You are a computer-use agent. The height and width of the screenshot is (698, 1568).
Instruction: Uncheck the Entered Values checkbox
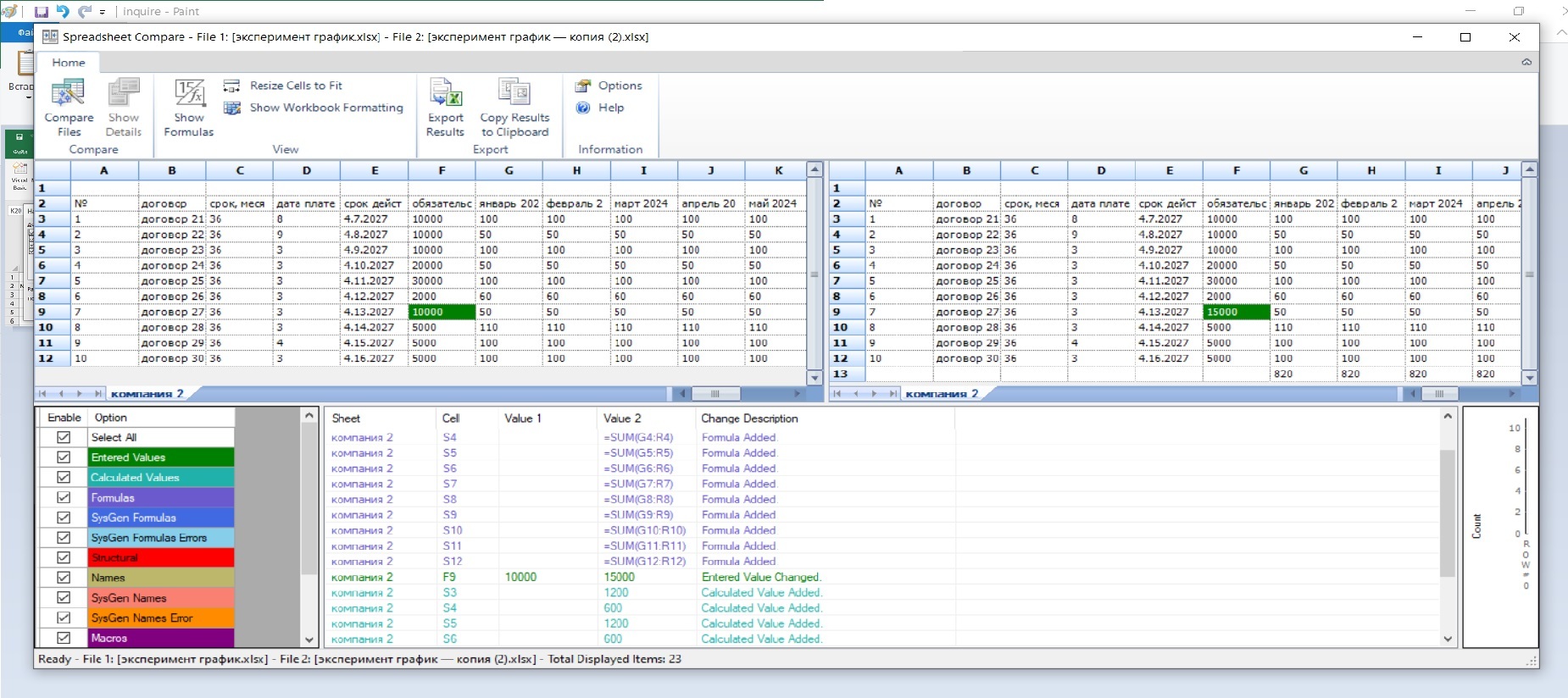pos(64,457)
